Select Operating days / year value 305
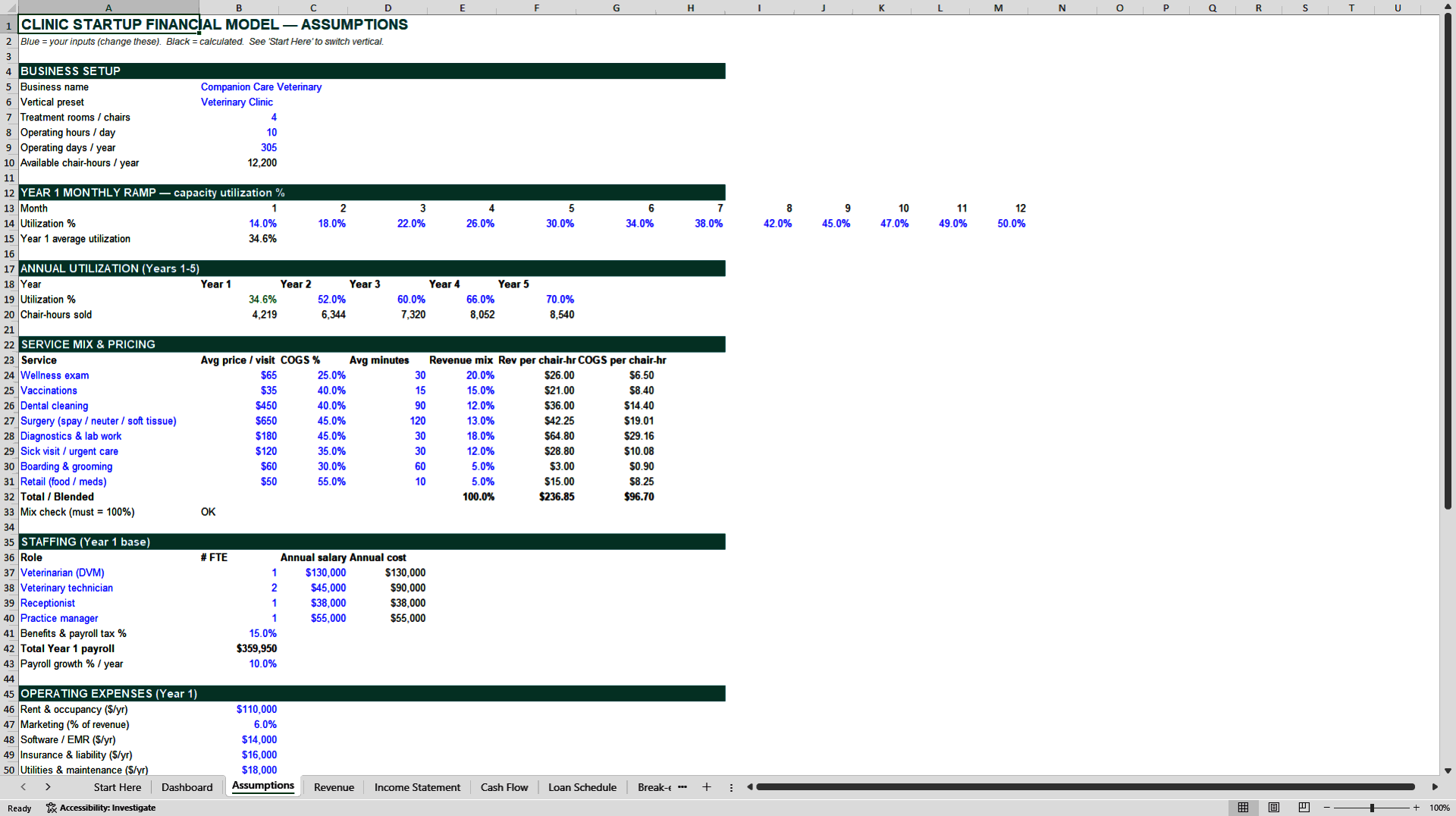This screenshot has width=1456, height=816. click(x=239, y=148)
